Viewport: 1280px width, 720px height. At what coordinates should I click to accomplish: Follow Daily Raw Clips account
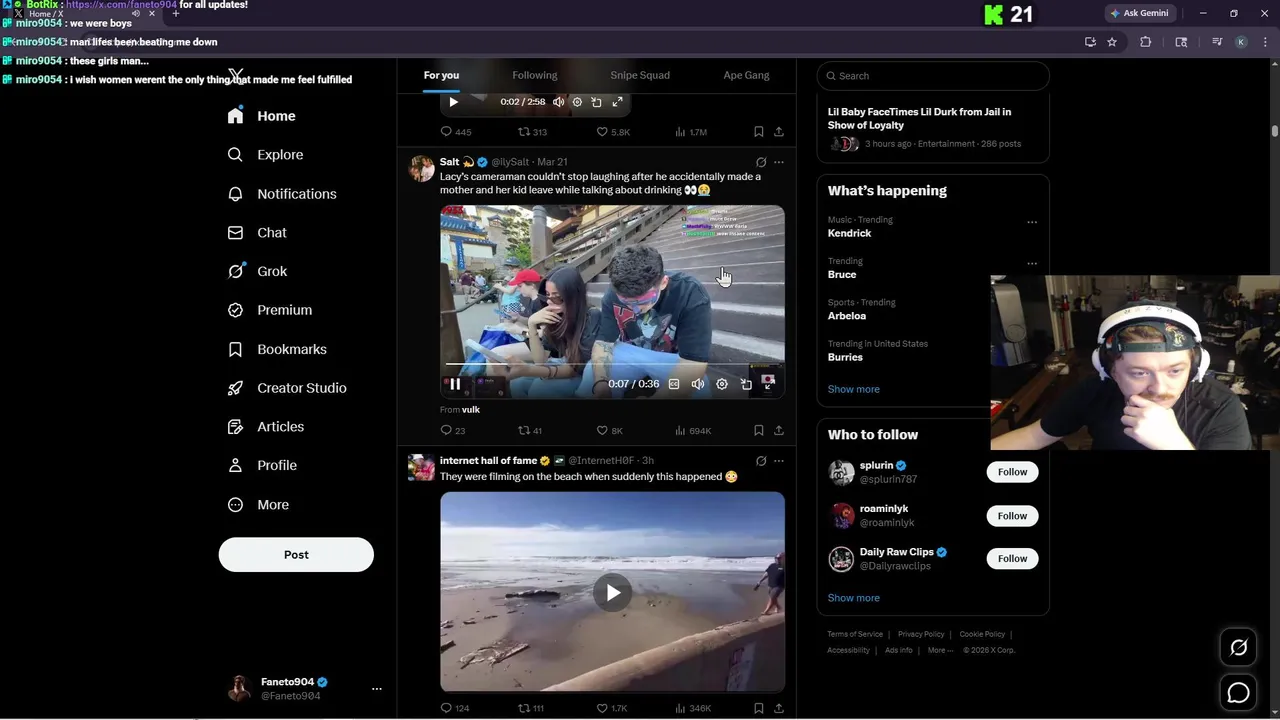[1012, 559]
